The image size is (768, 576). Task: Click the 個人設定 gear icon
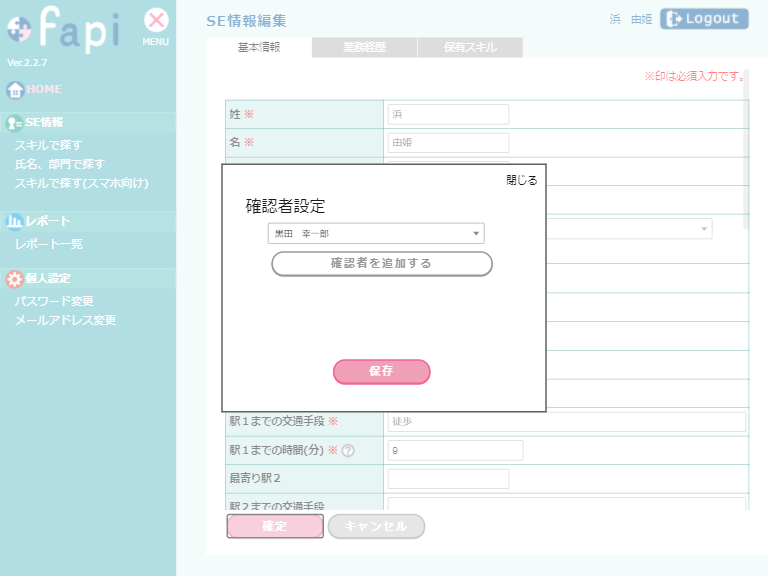15,279
